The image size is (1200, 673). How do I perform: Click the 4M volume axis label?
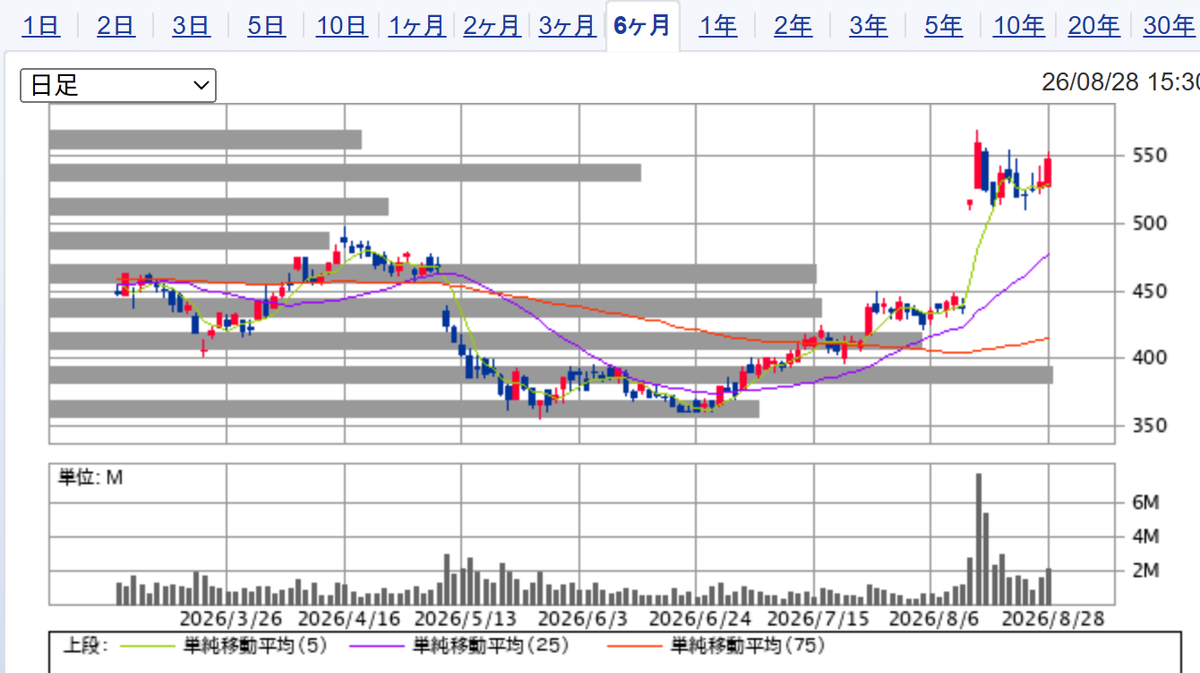click(x=1145, y=536)
